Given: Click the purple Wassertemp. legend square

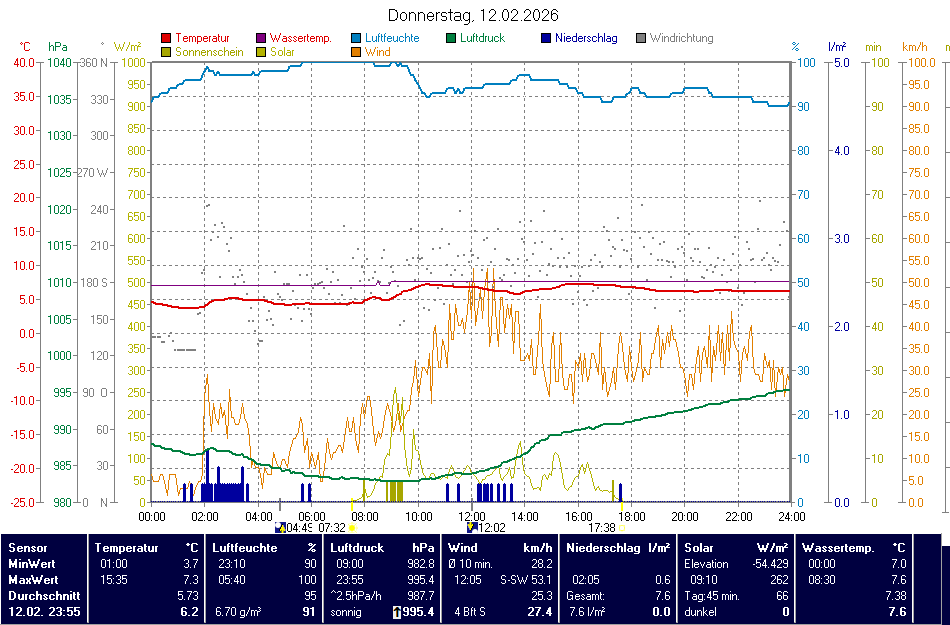Looking at the screenshot, I should tap(262, 39).
